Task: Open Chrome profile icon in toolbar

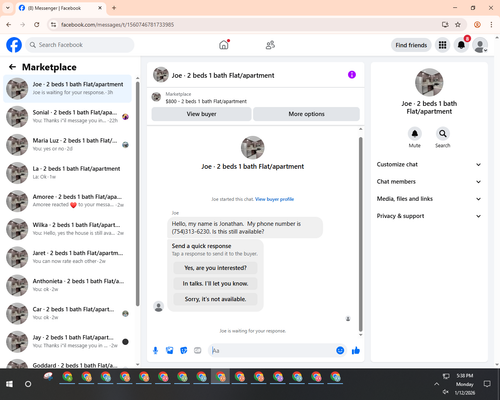Action: point(477,25)
